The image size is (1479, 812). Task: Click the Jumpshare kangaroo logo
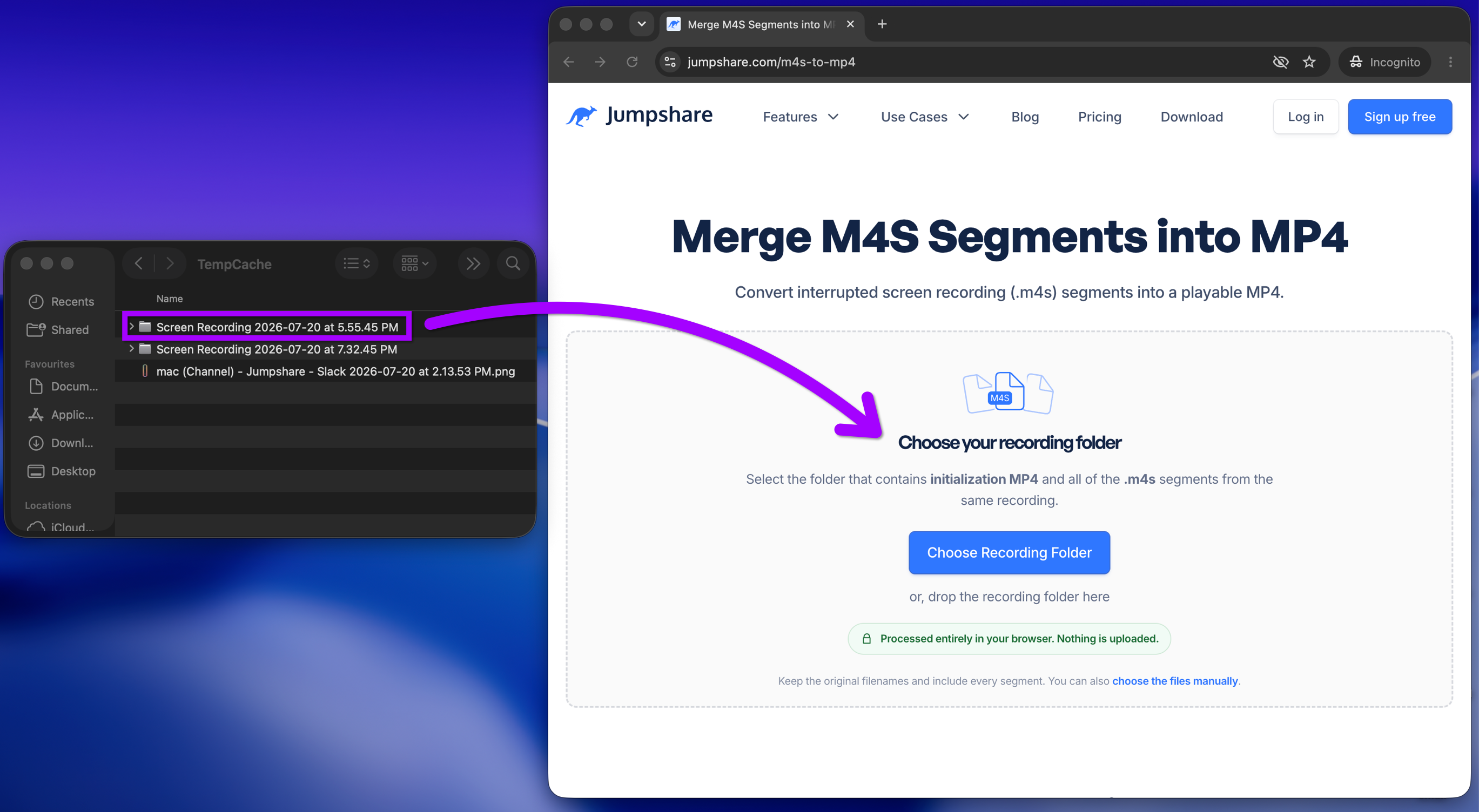(639, 116)
